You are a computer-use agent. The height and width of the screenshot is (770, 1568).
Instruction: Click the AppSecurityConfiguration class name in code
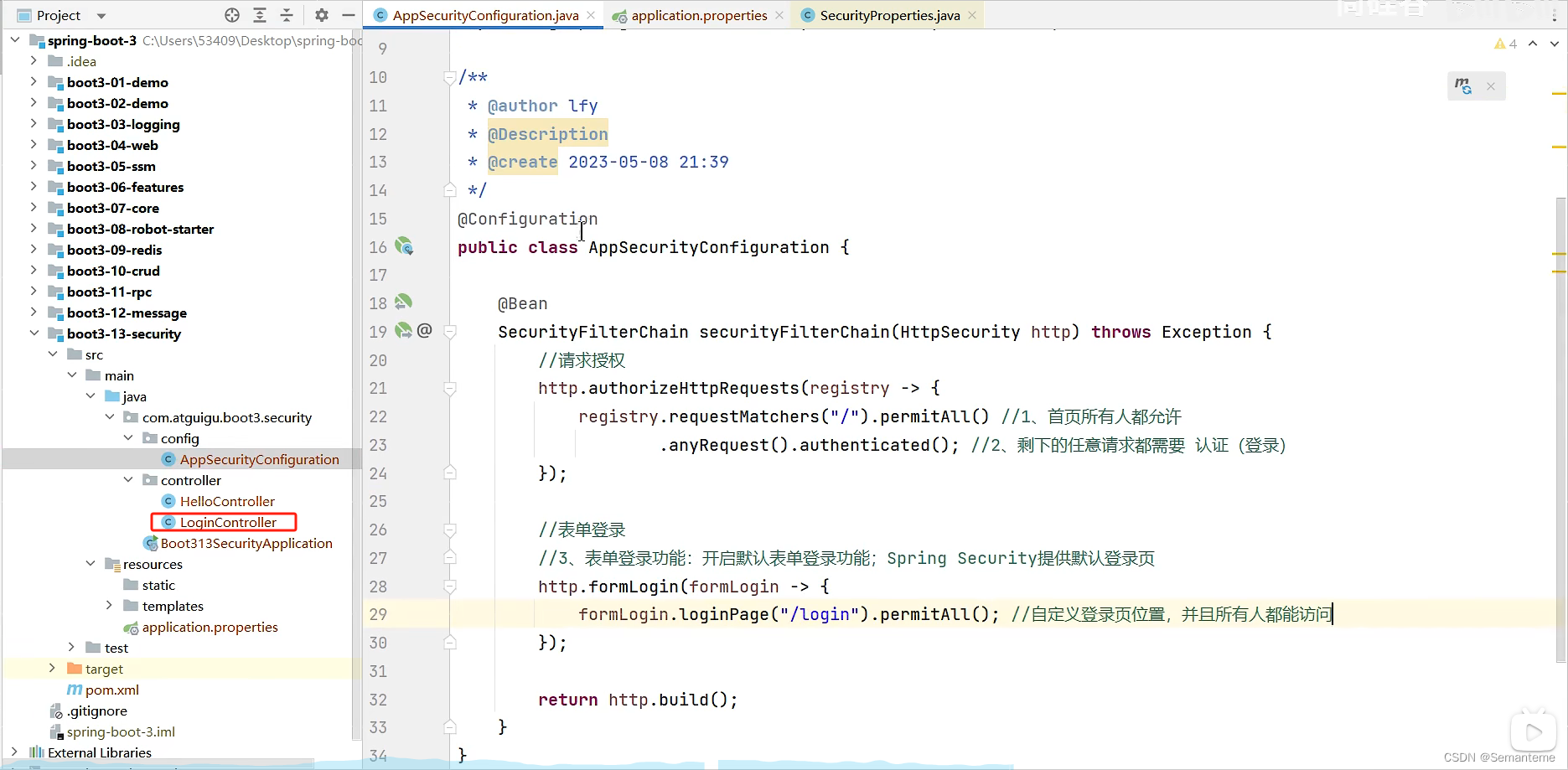pos(708,247)
